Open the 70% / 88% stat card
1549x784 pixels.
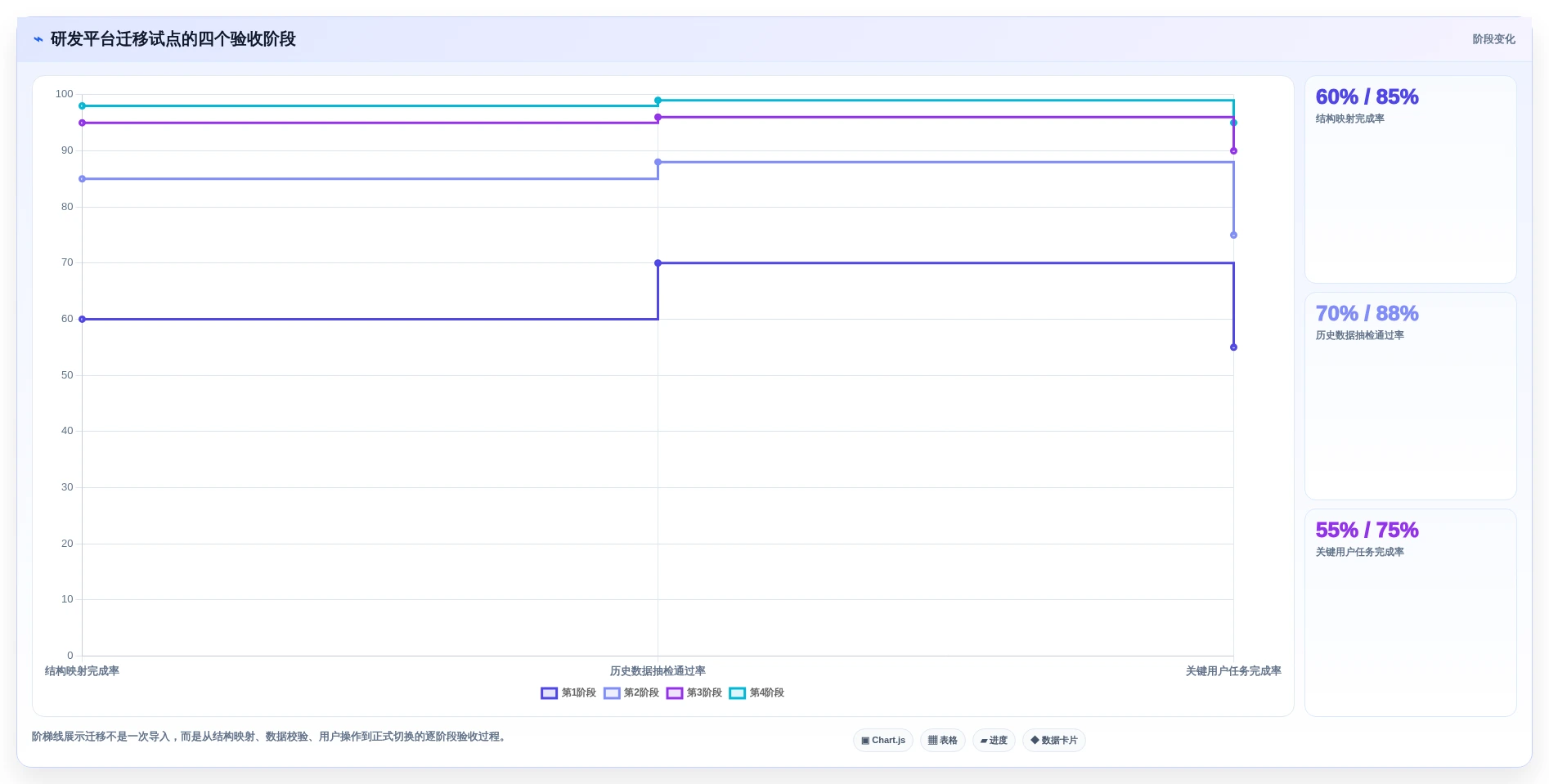click(1411, 396)
